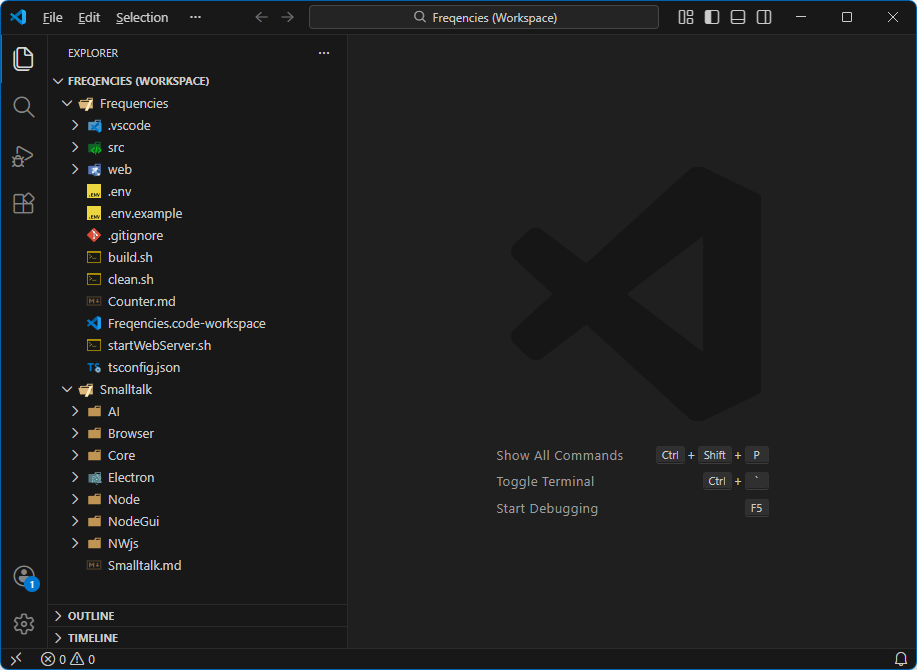Click the startWebServer.sh terminal icon
The height and width of the screenshot is (670, 917).
pyautogui.click(x=94, y=346)
